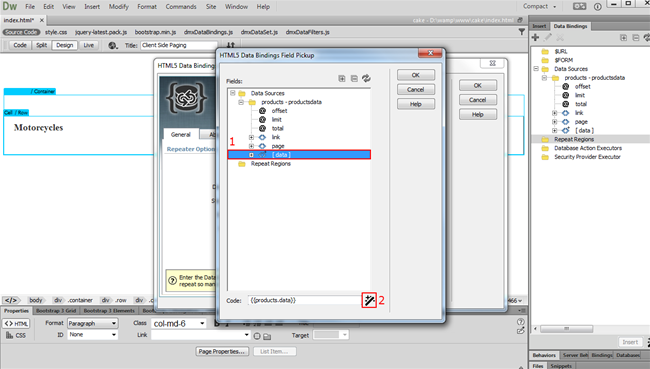Open the Site menu
650x369 pixels.
click(211, 7)
